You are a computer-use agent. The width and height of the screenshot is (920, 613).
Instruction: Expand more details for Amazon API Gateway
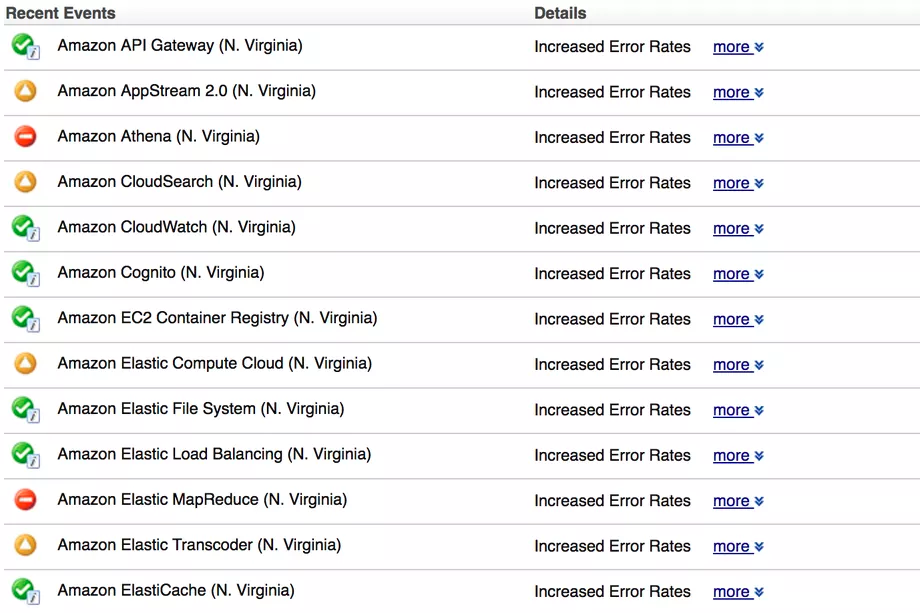coord(738,47)
